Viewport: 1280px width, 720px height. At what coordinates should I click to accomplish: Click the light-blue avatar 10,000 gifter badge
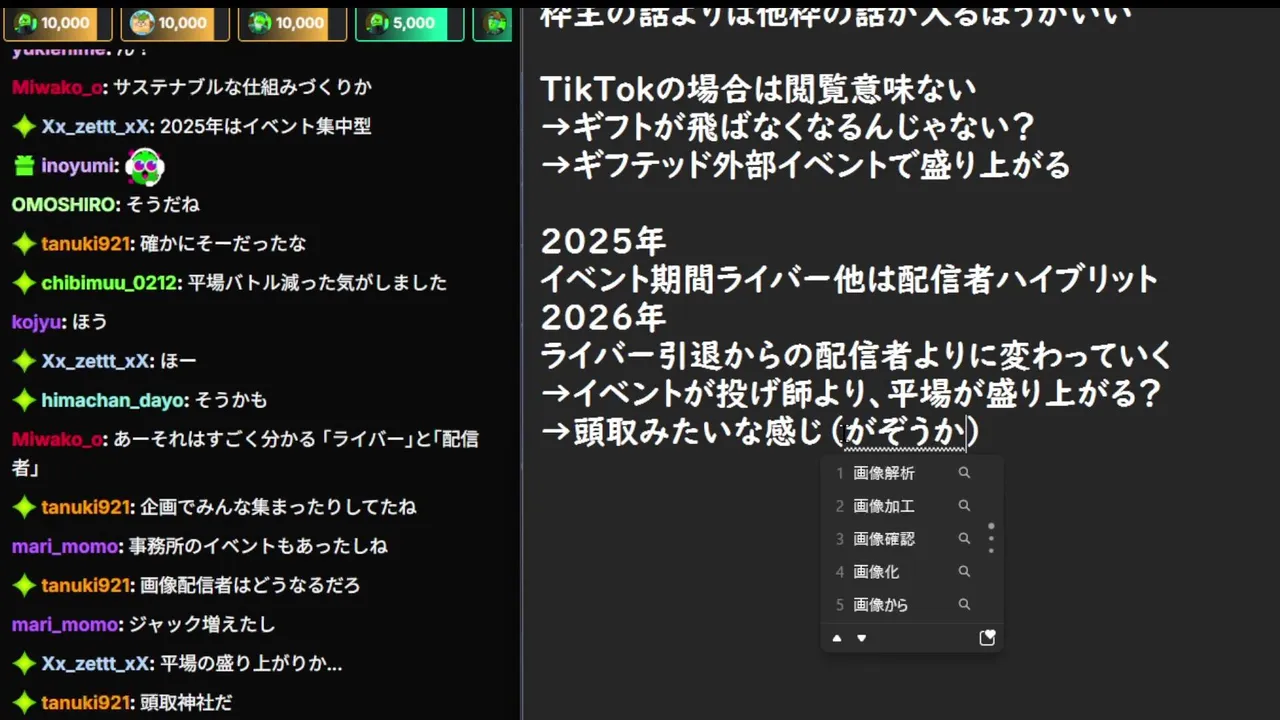click(175, 23)
